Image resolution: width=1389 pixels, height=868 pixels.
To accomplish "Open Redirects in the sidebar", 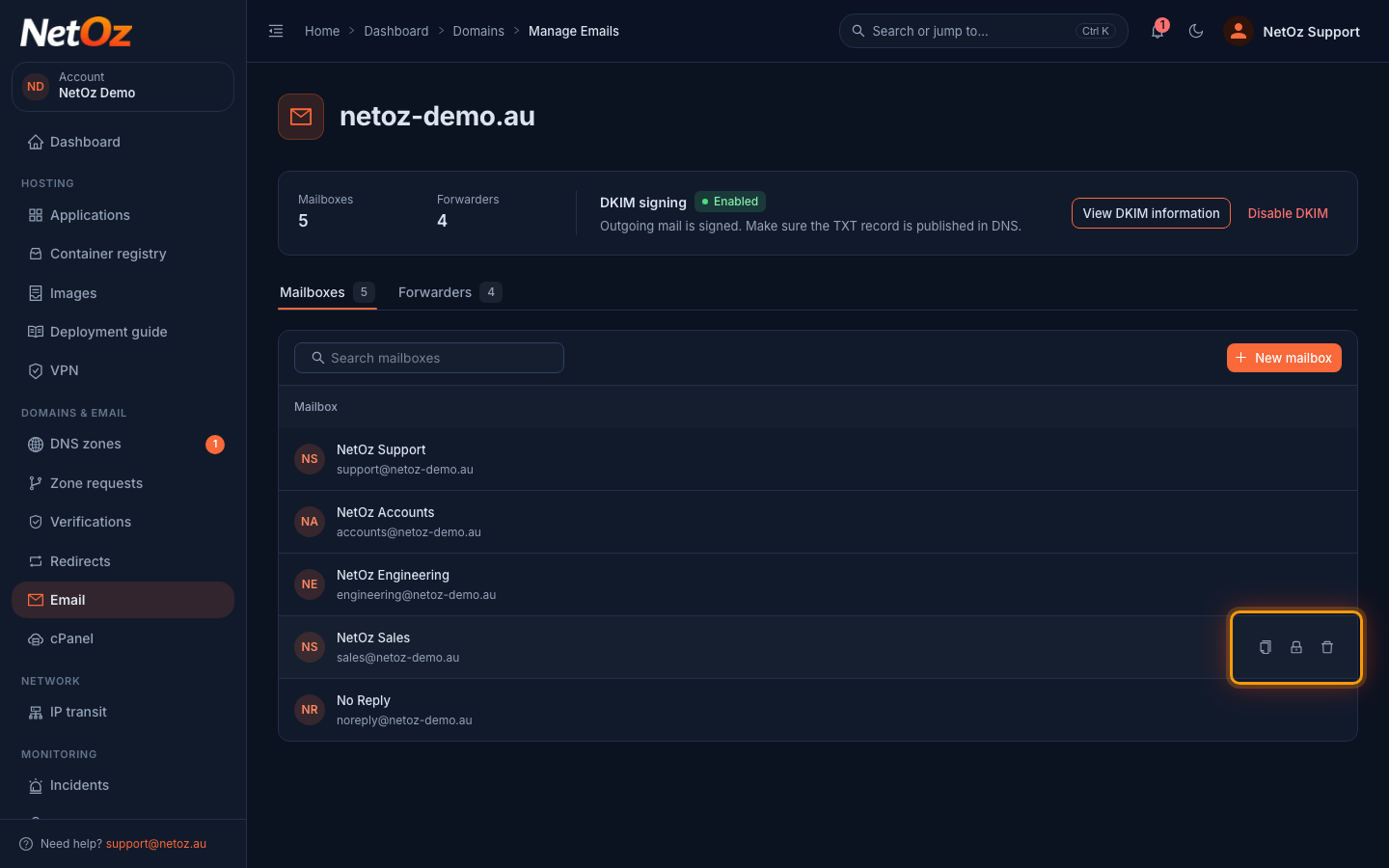I will [123, 561].
